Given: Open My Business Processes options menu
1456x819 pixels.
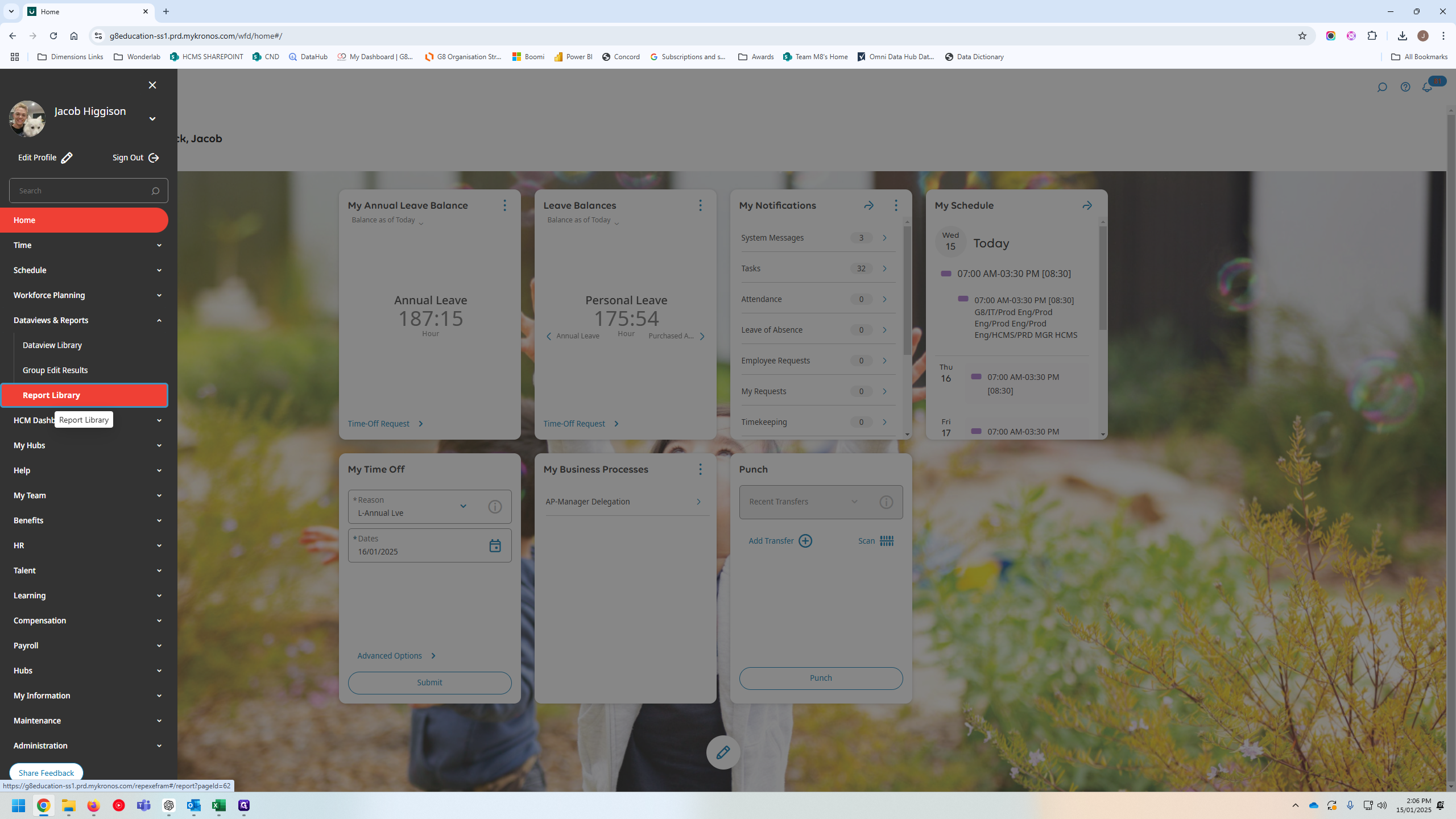Looking at the screenshot, I should (700, 469).
